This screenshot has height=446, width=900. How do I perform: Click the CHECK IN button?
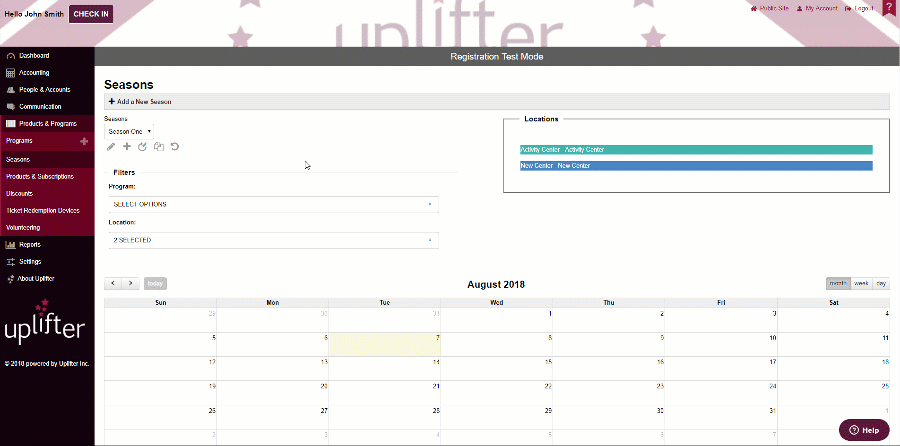coord(92,14)
